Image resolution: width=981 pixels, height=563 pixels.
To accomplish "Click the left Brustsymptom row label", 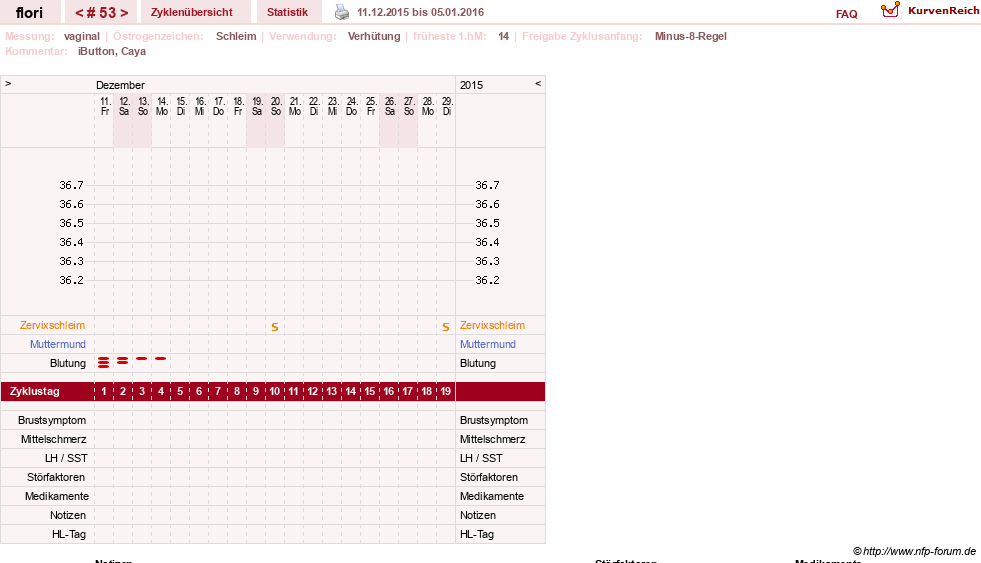I will (52, 420).
